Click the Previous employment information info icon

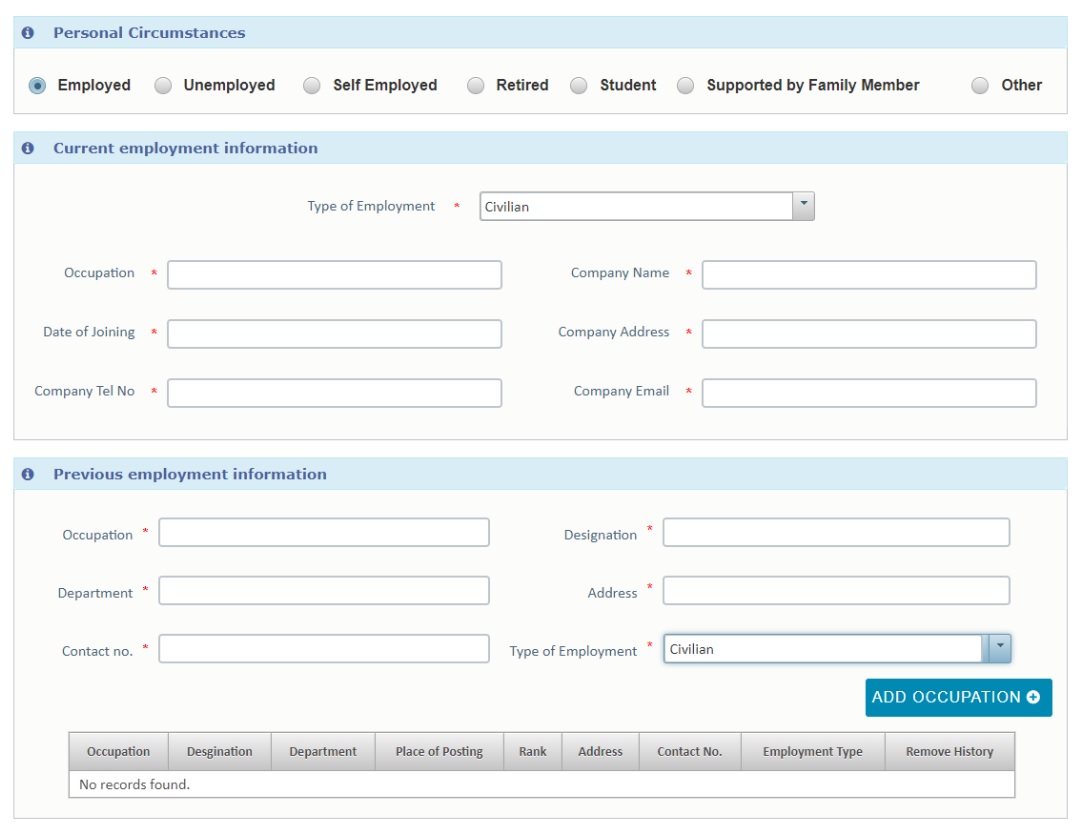(x=28, y=475)
